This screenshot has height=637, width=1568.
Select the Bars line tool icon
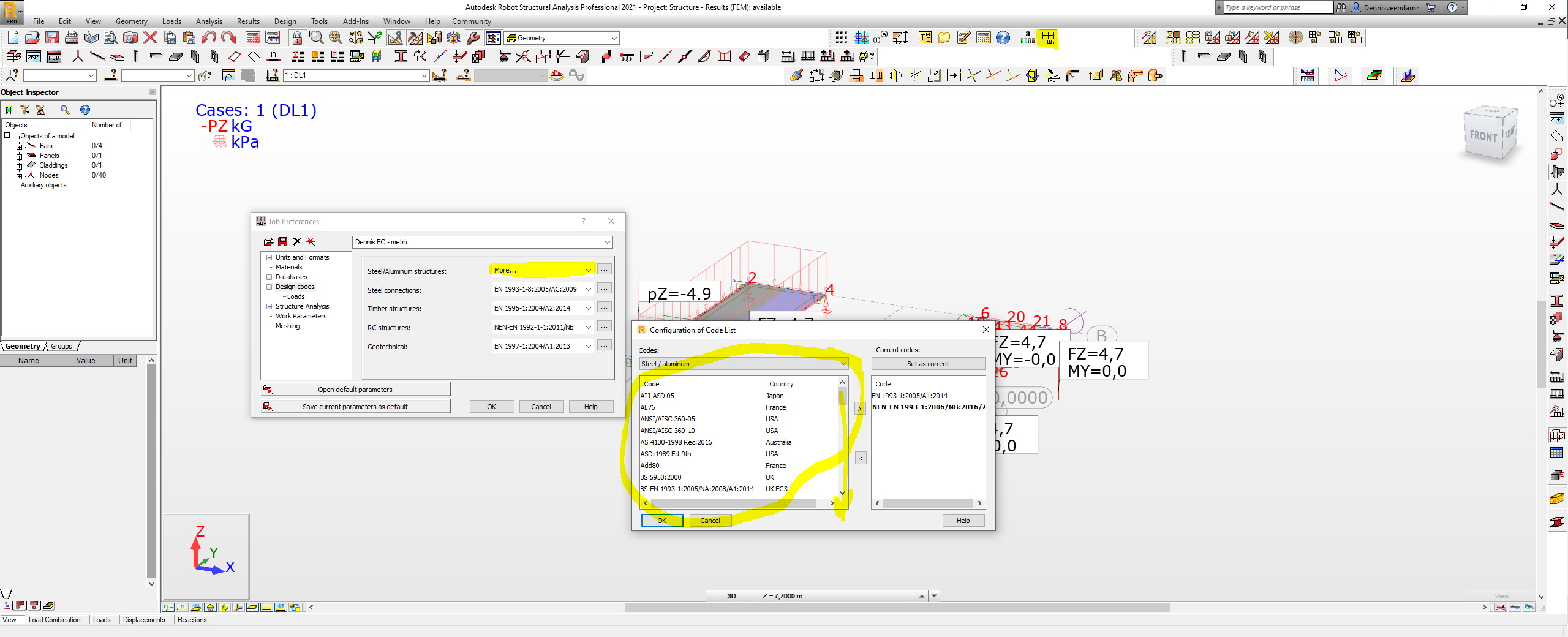coord(97,57)
